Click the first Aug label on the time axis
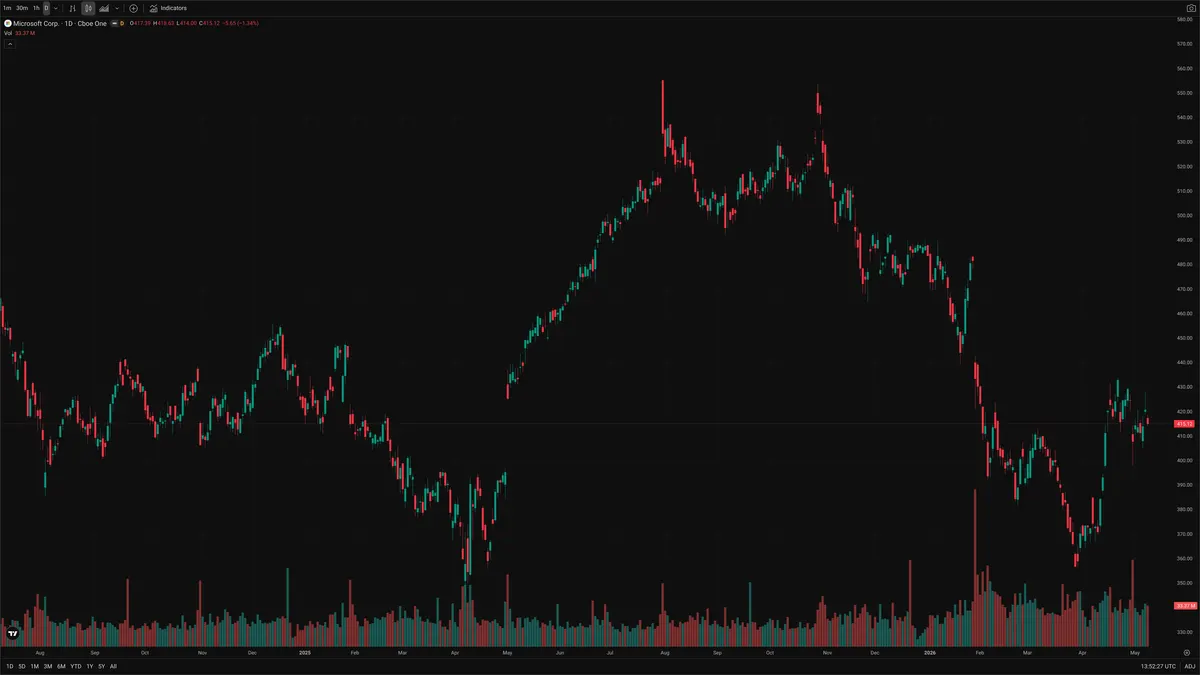The width and height of the screenshot is (1200, 675). click(x=39, y=652)
